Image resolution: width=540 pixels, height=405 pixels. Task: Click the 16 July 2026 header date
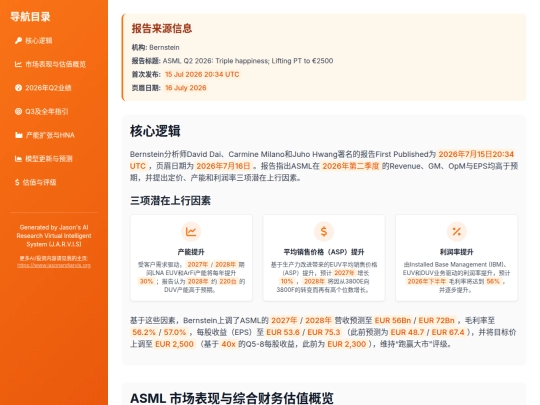click(x=186, y=88)
